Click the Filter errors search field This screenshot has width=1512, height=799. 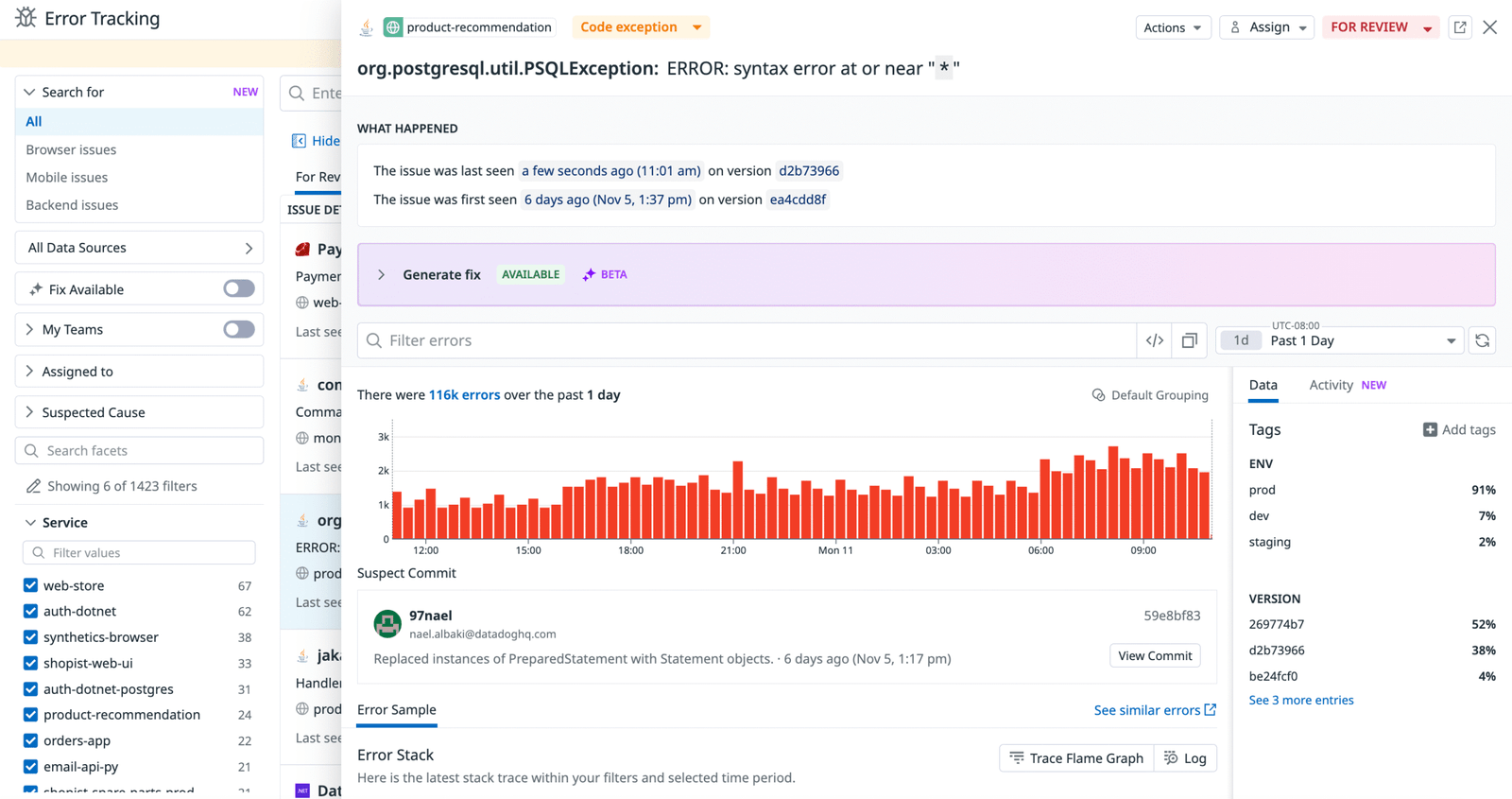(x=747, y=340)
